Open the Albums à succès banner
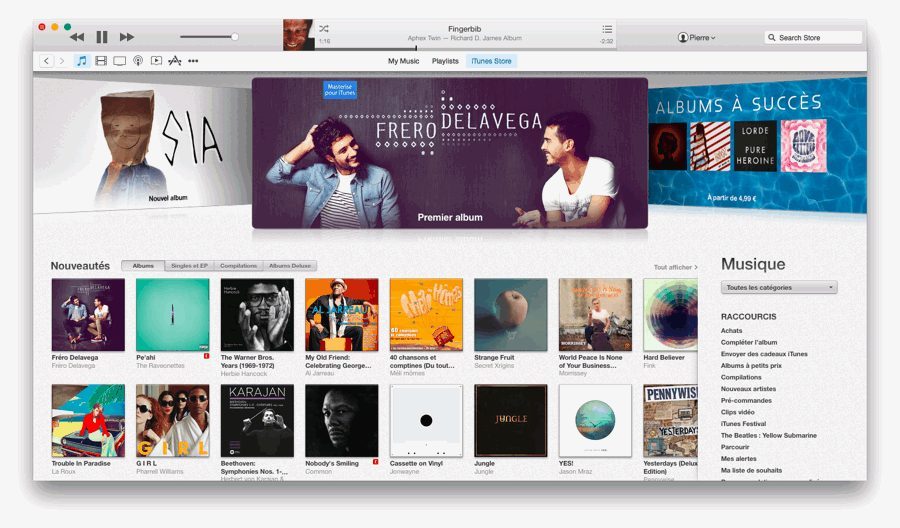The width and height of the screenshot is (900, 528). [x=758, y=145]
